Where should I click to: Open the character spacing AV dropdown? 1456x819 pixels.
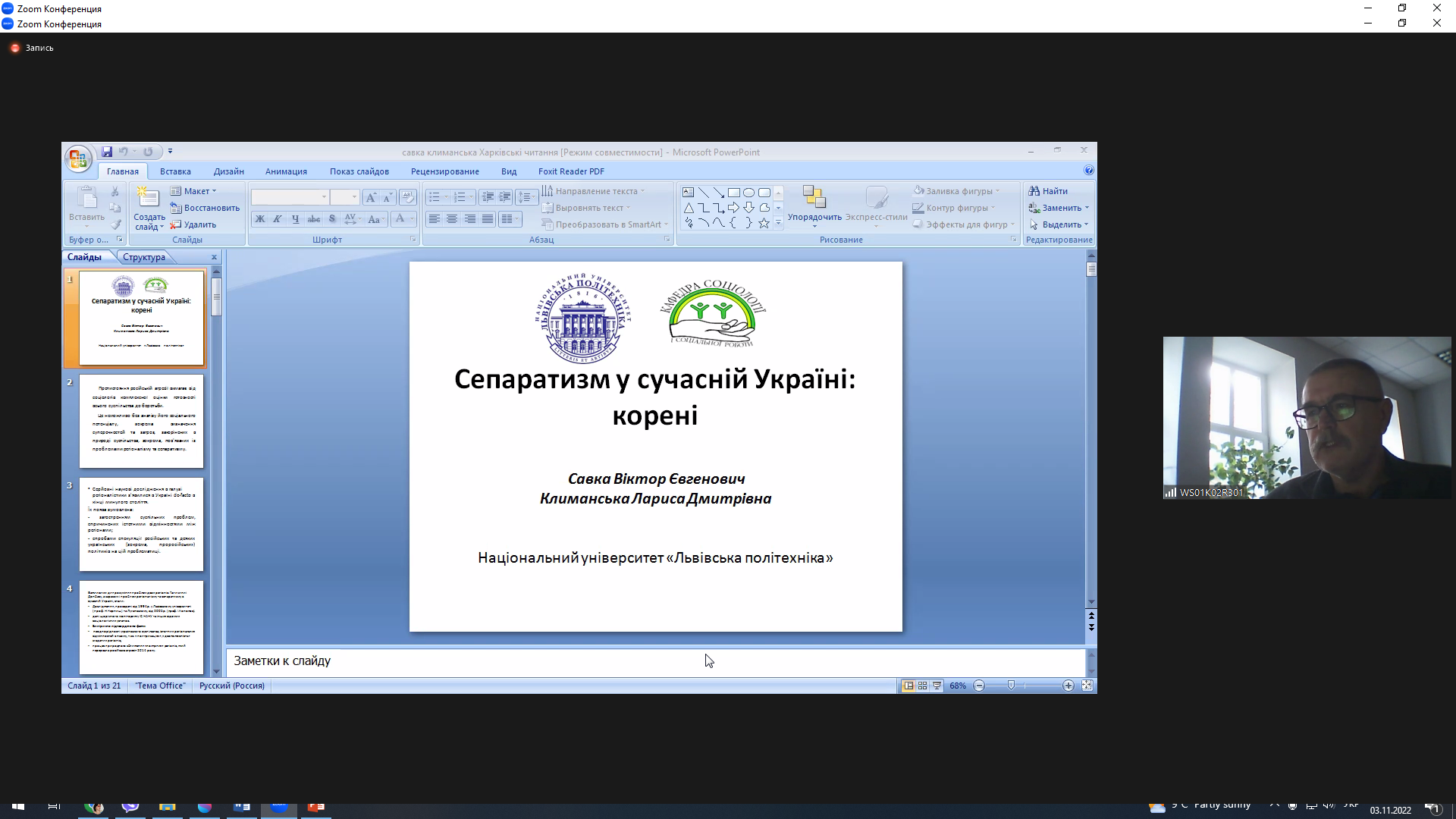click(x=353, y=219)
